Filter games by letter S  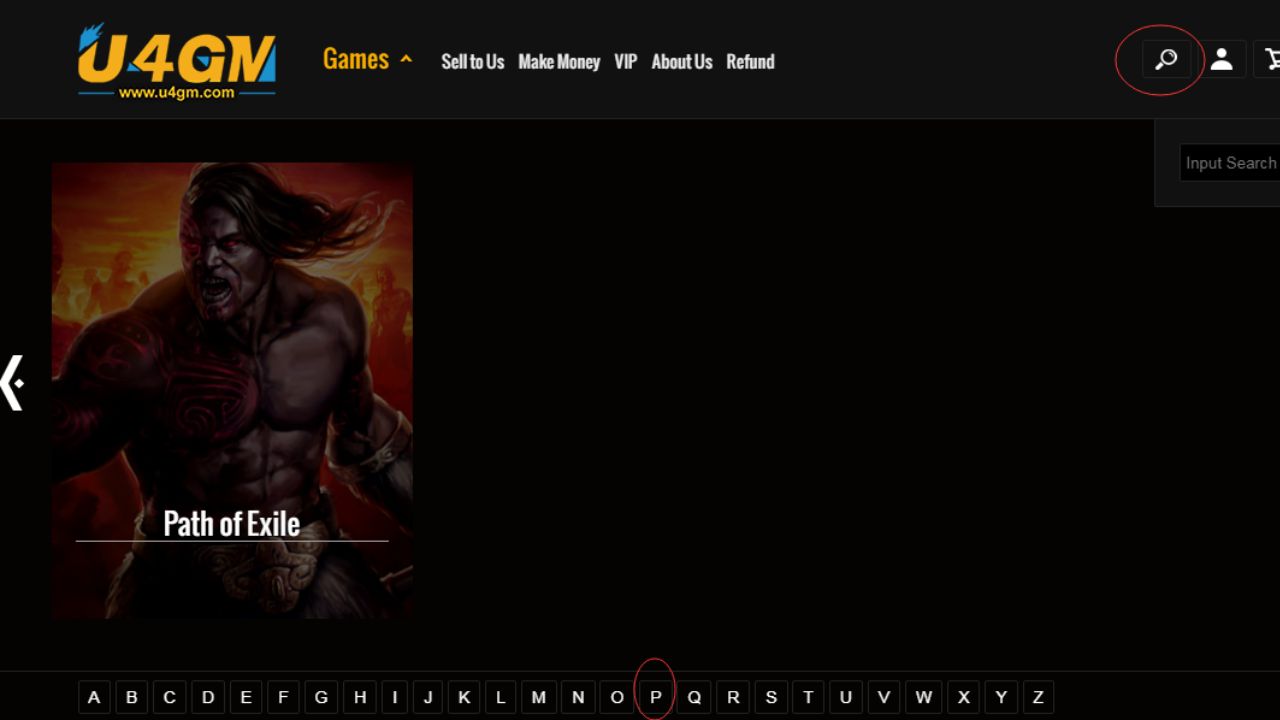(x=770, y=697)
